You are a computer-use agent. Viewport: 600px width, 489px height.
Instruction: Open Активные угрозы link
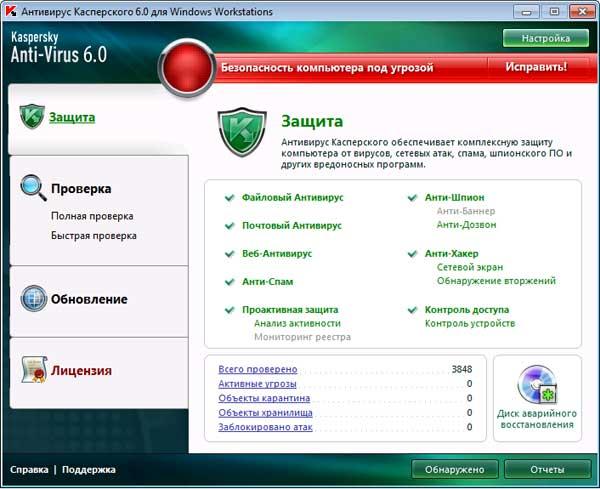point(257,384)
